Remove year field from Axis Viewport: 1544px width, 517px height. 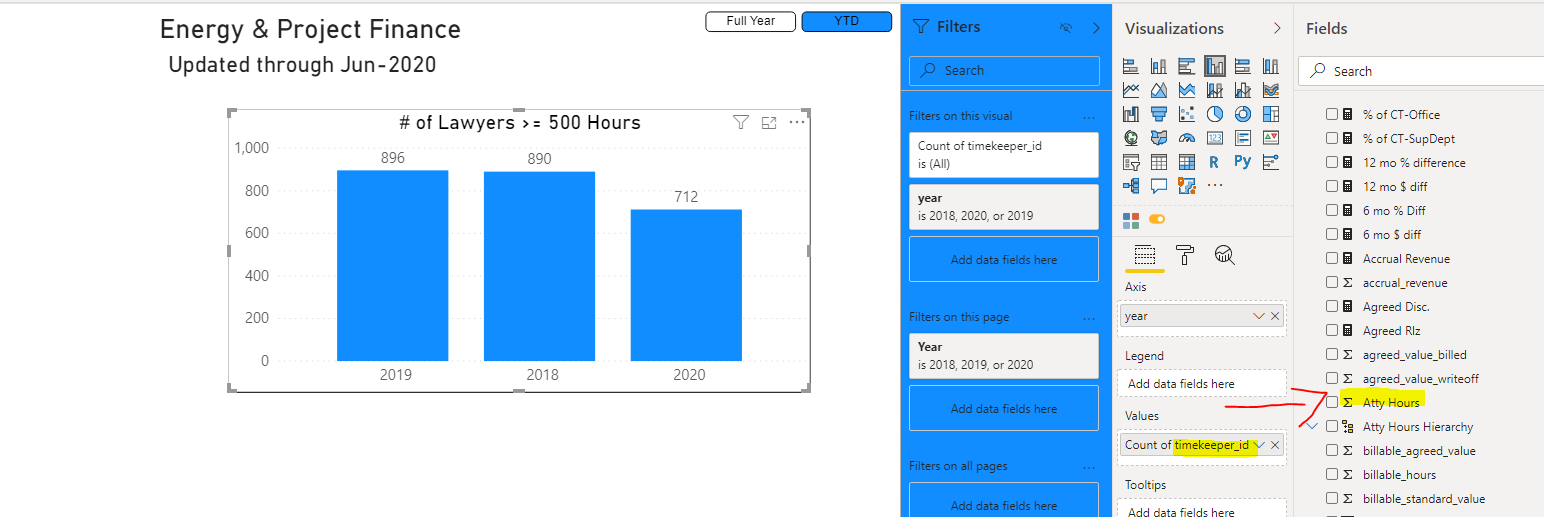[x=1275, y=316]
